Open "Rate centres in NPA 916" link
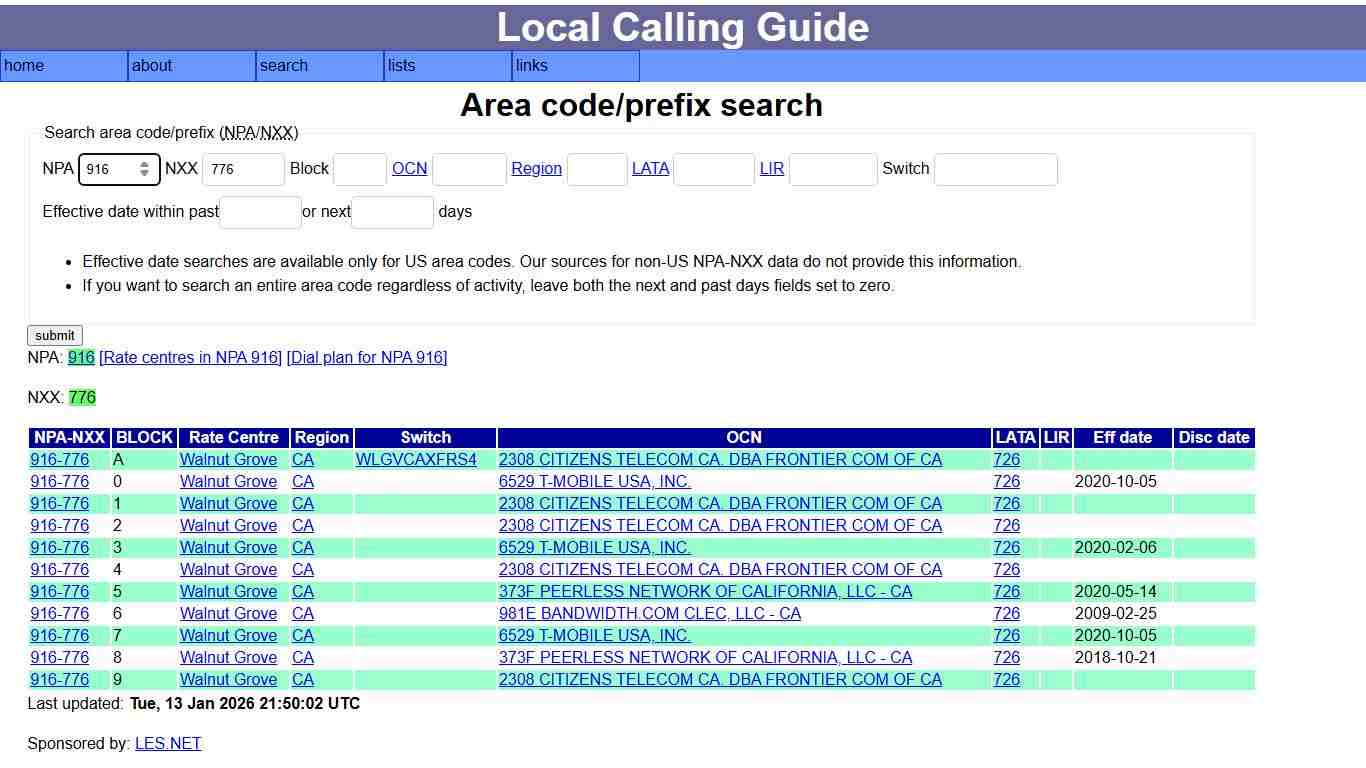 (x=190, y=357)
